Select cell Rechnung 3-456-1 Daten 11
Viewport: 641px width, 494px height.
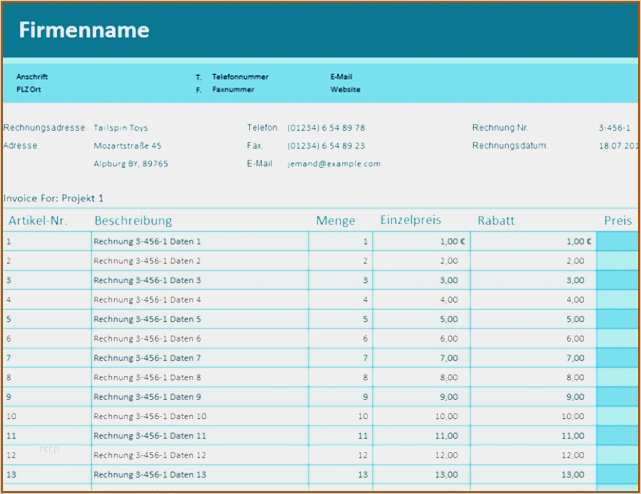200,436
